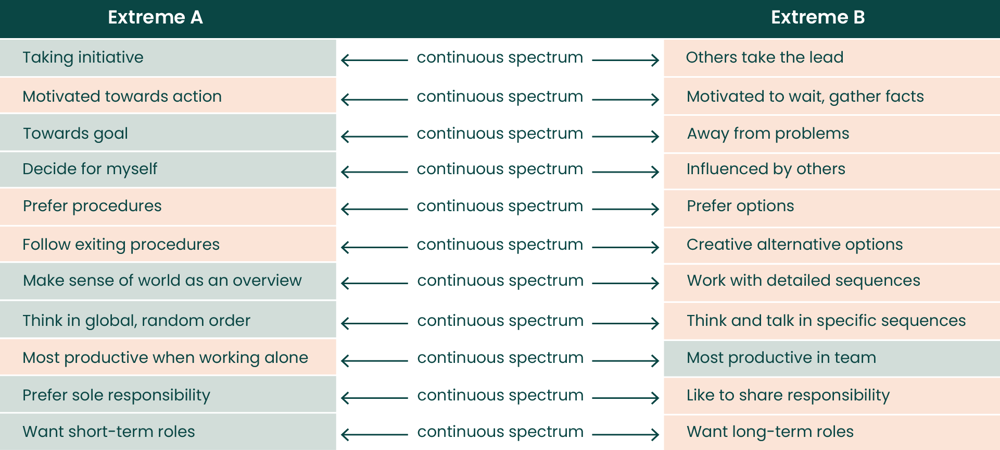
Task: Select the Extreme A column header
Action: [155, 18]
